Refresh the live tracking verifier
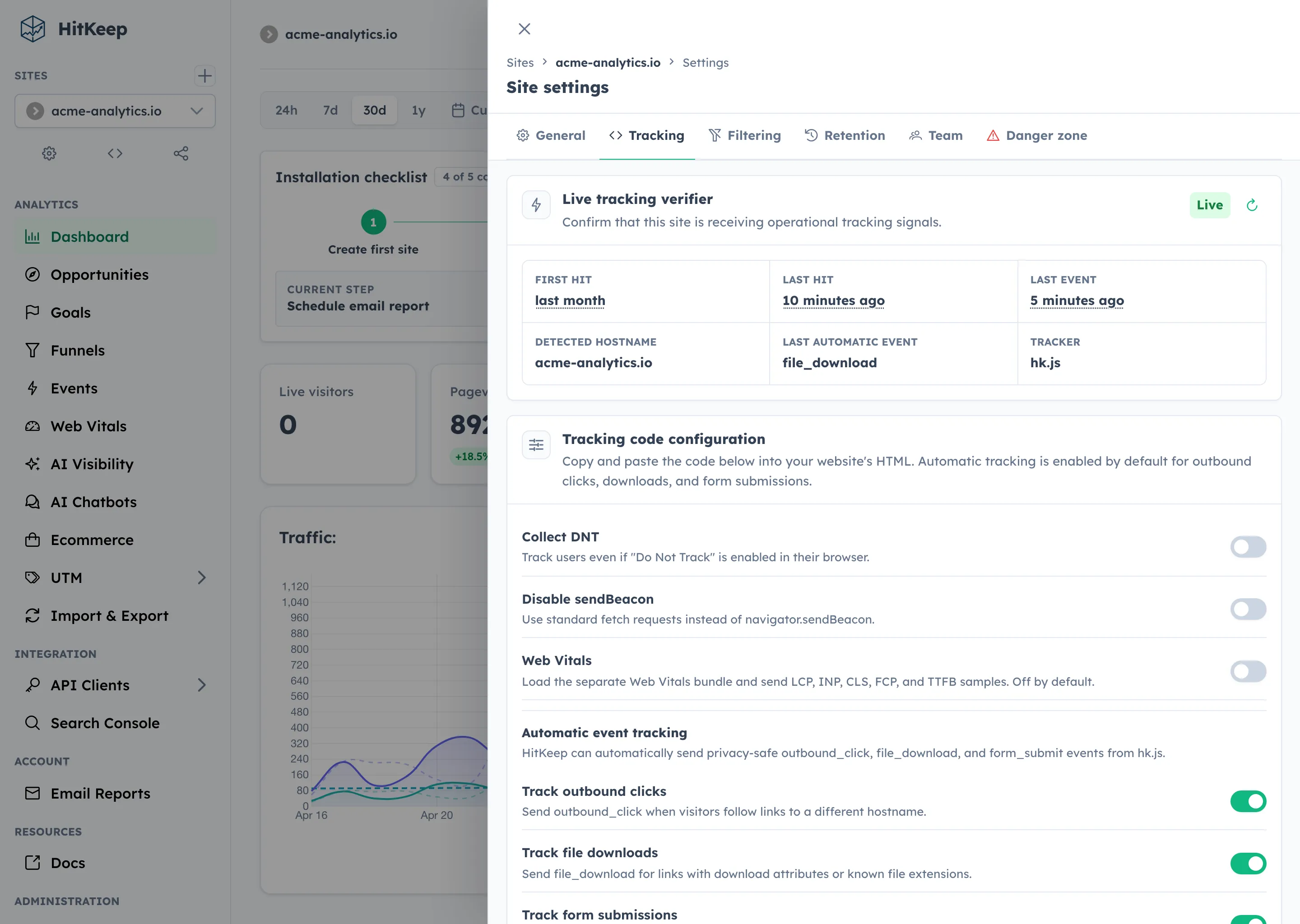Screen dimensions: 1300x924 pyautogui.click(x=1252, y=205)
